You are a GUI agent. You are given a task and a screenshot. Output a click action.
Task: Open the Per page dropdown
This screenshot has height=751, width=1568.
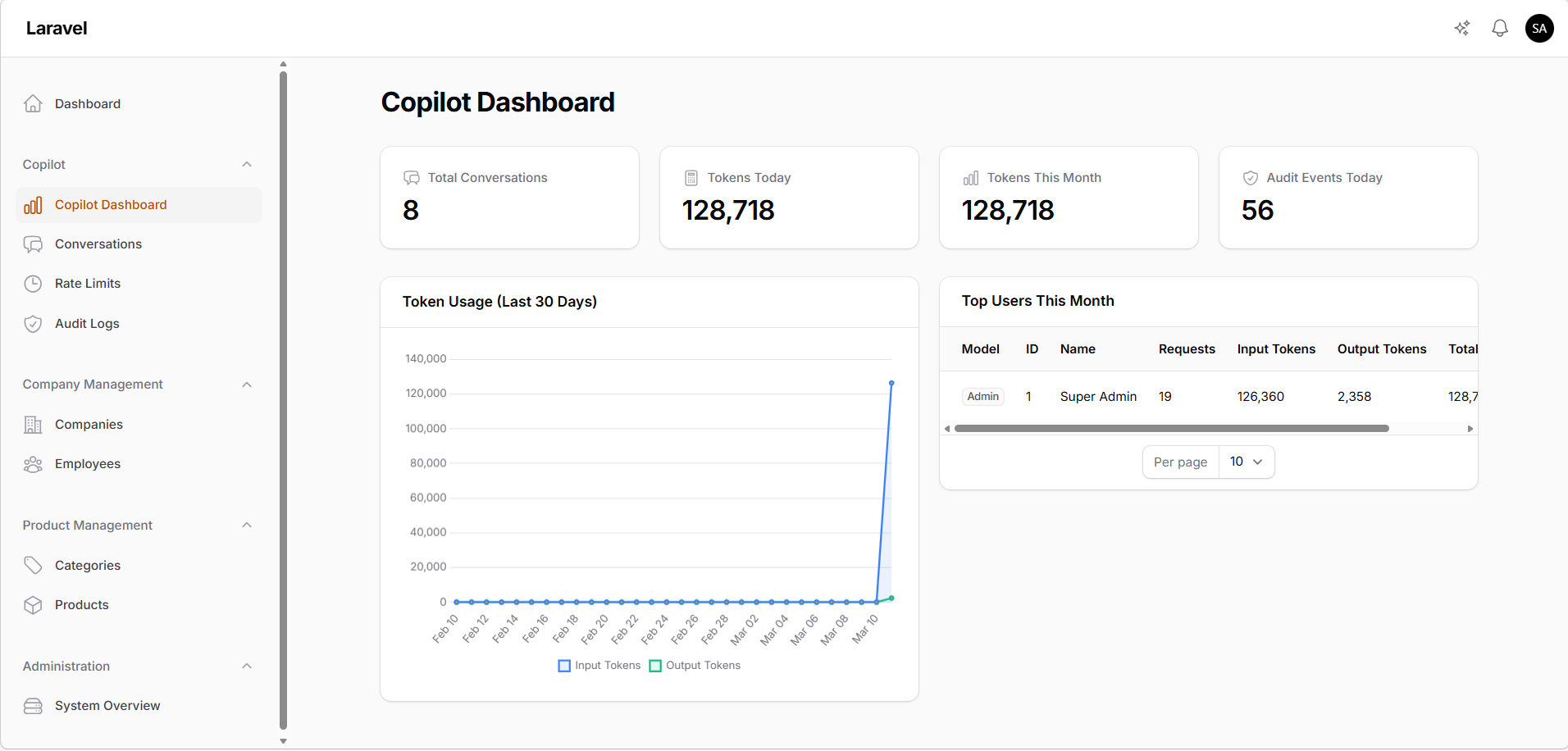(x=1246, y=462)
